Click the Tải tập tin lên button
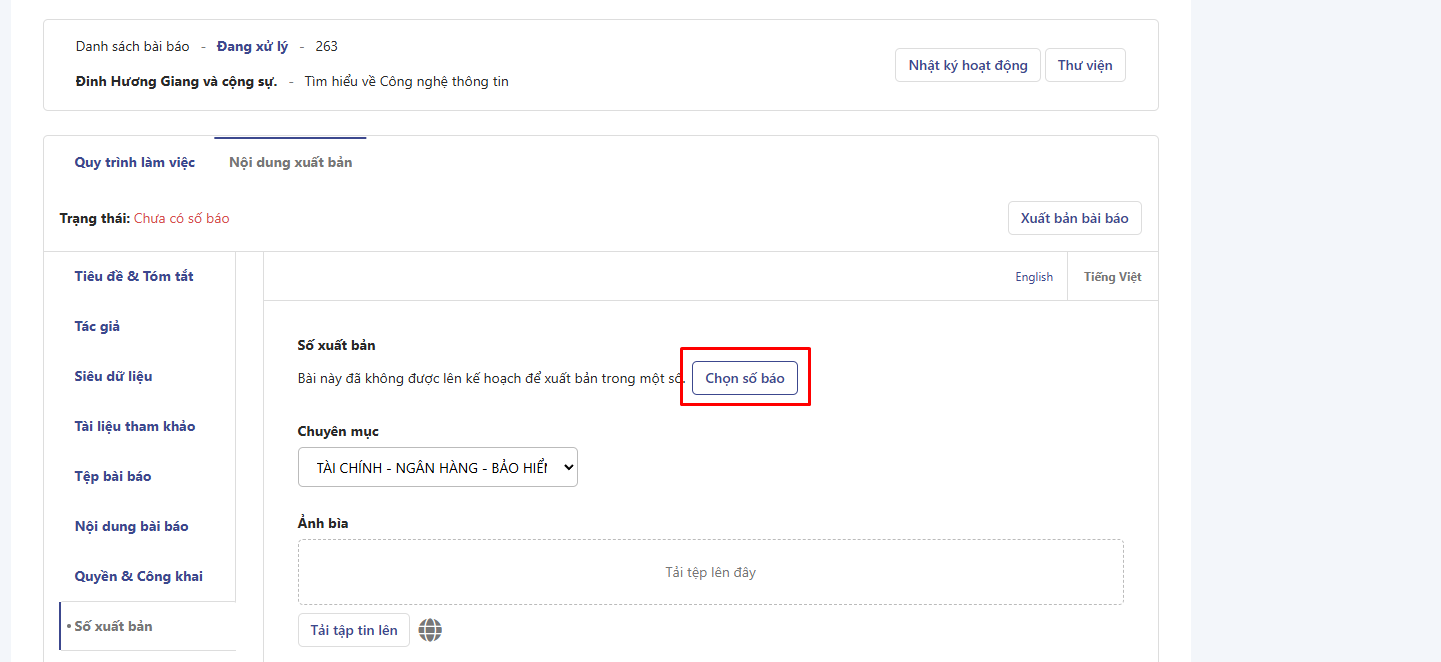The image size is (1441, 662). pos(354,630)
